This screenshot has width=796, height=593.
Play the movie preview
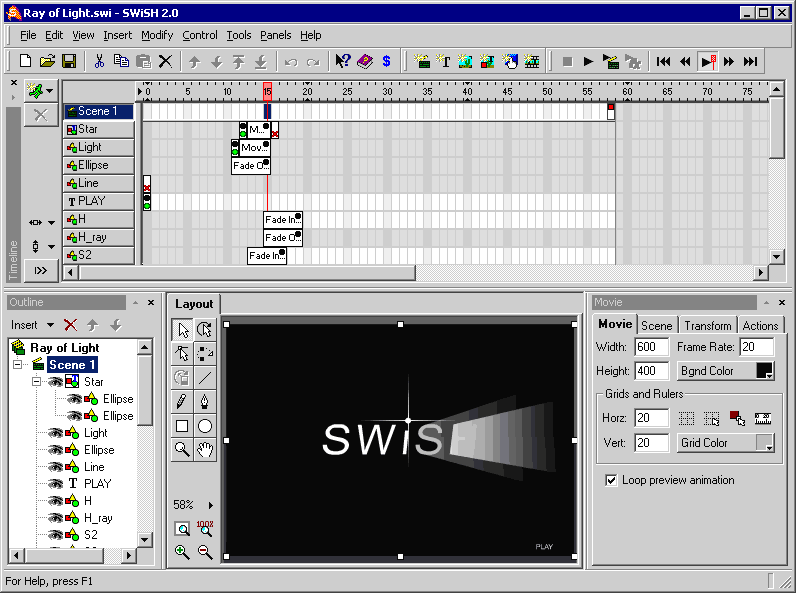coord(588,61)
